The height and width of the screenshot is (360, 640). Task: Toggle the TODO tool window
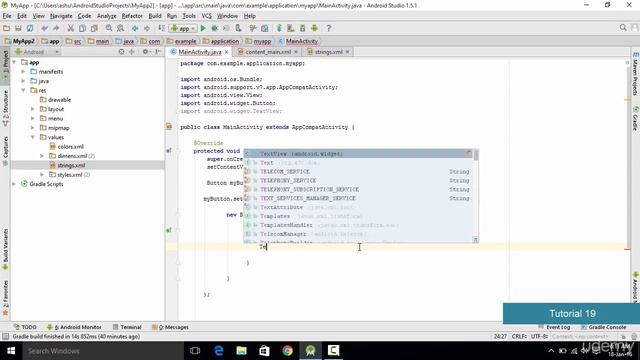click(25, 327)
